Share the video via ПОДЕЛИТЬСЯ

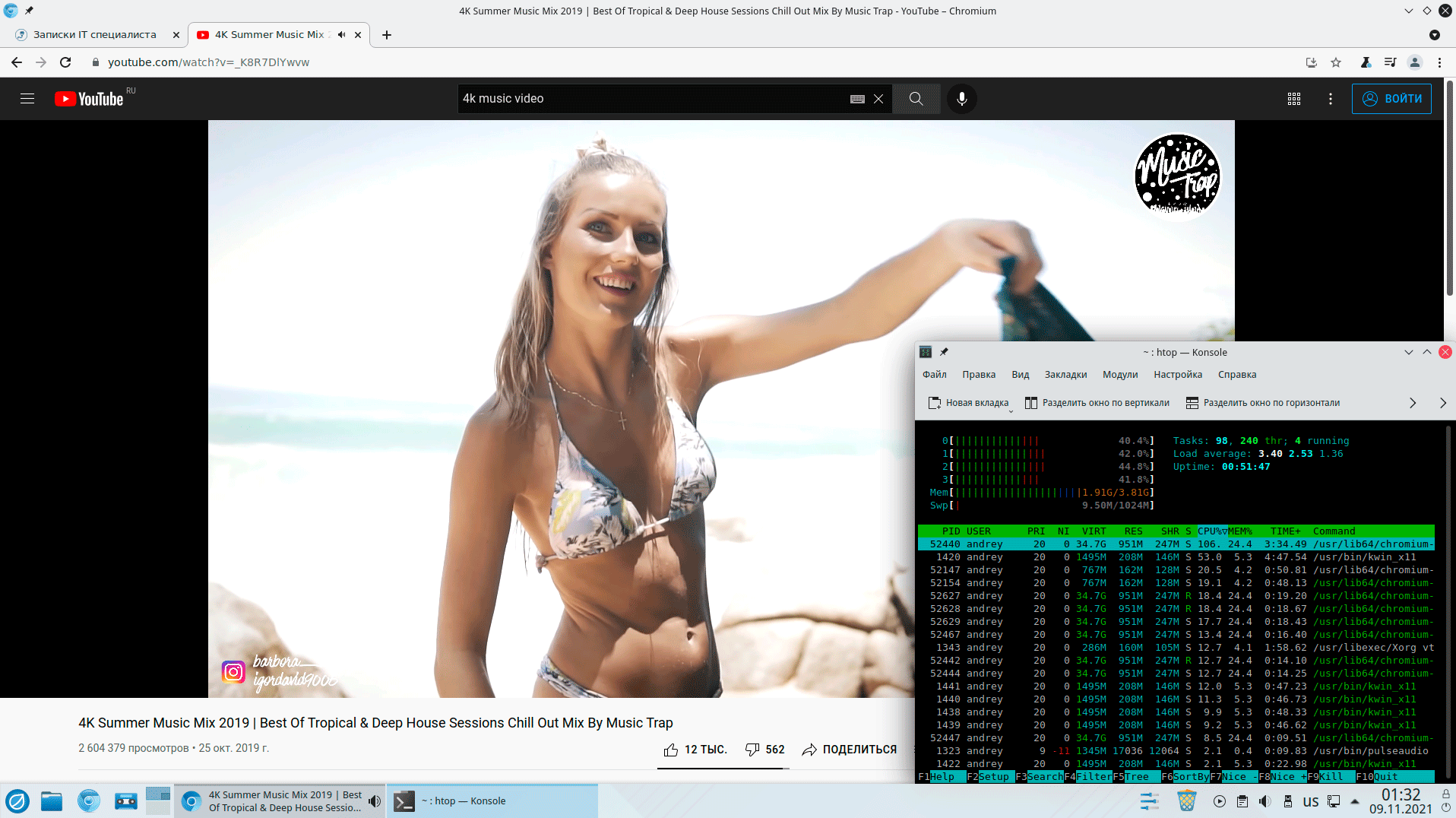849,750
